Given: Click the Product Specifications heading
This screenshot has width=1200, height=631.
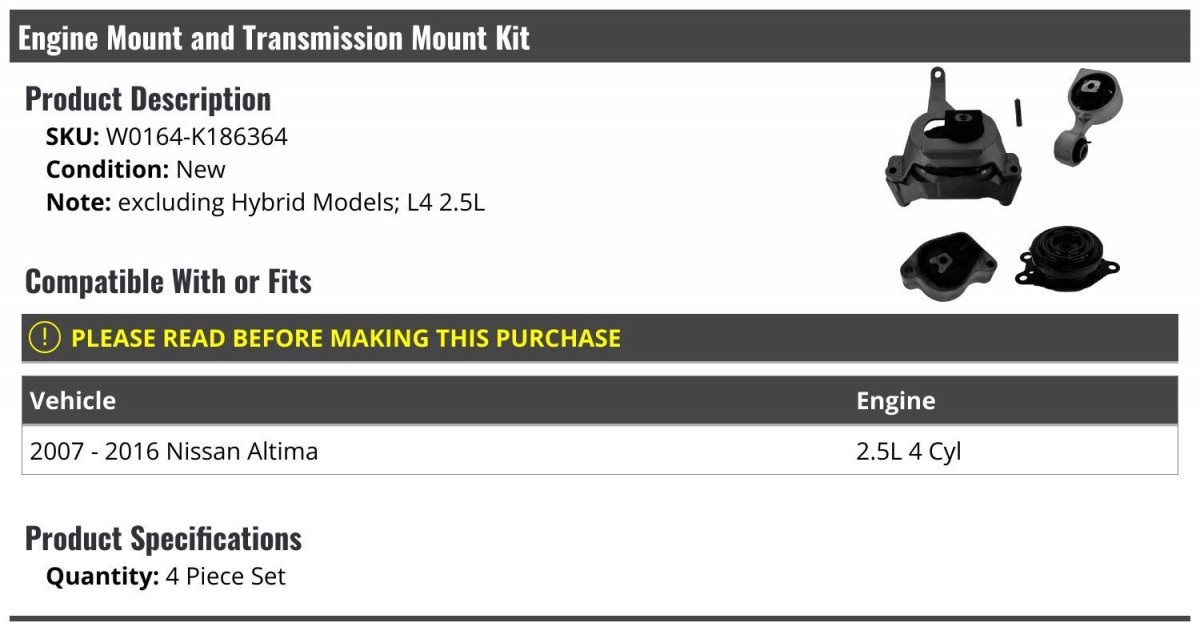Looking at the screenshot, I should pos(163,539).
